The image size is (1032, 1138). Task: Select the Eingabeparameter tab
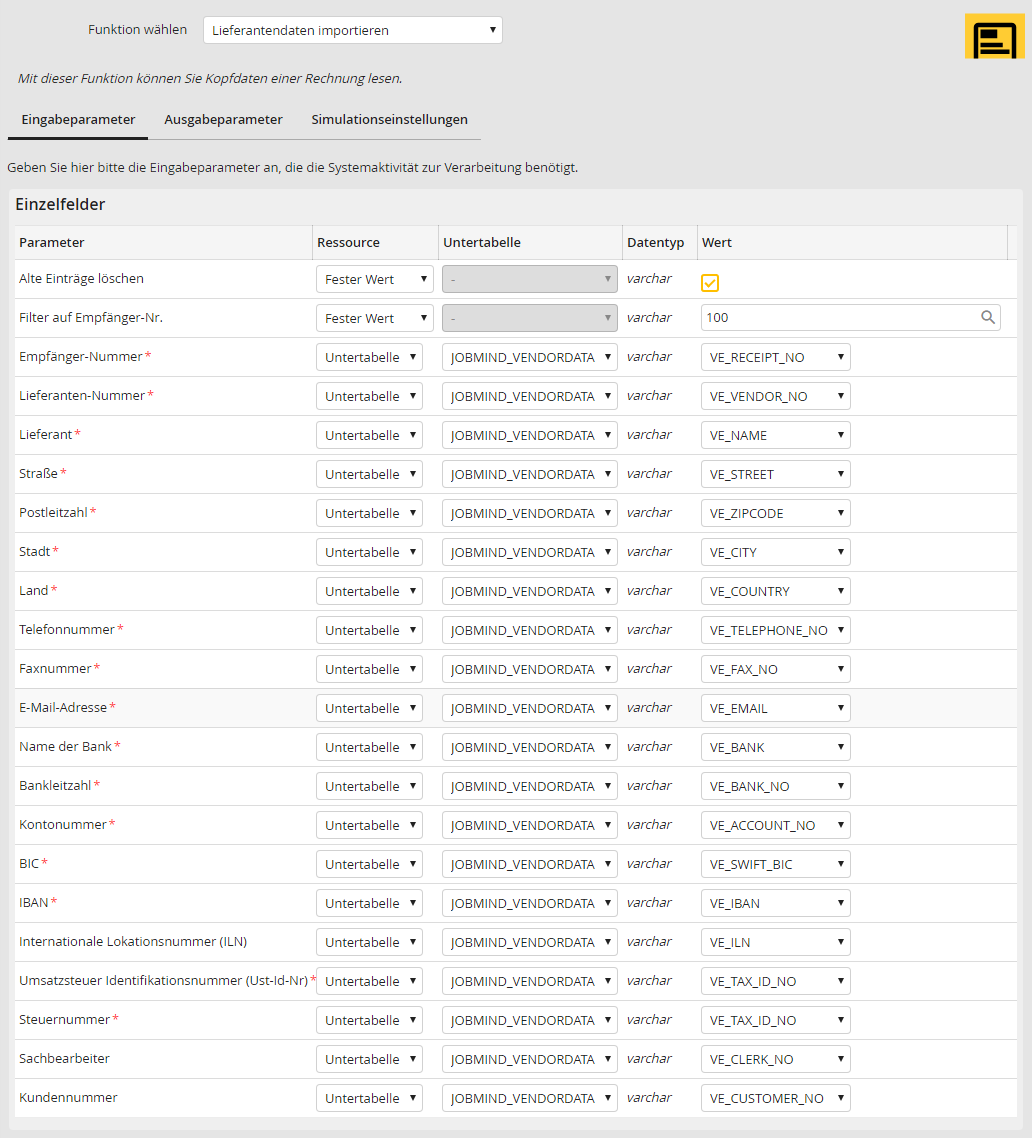[x=78, y=120]
